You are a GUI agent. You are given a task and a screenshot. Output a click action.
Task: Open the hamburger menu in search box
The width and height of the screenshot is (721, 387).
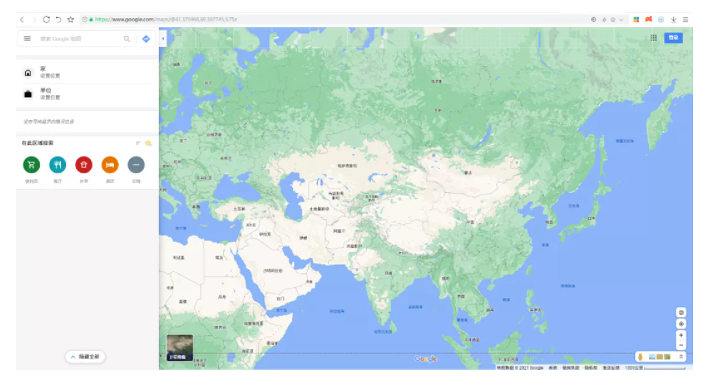tap(27, 39)
